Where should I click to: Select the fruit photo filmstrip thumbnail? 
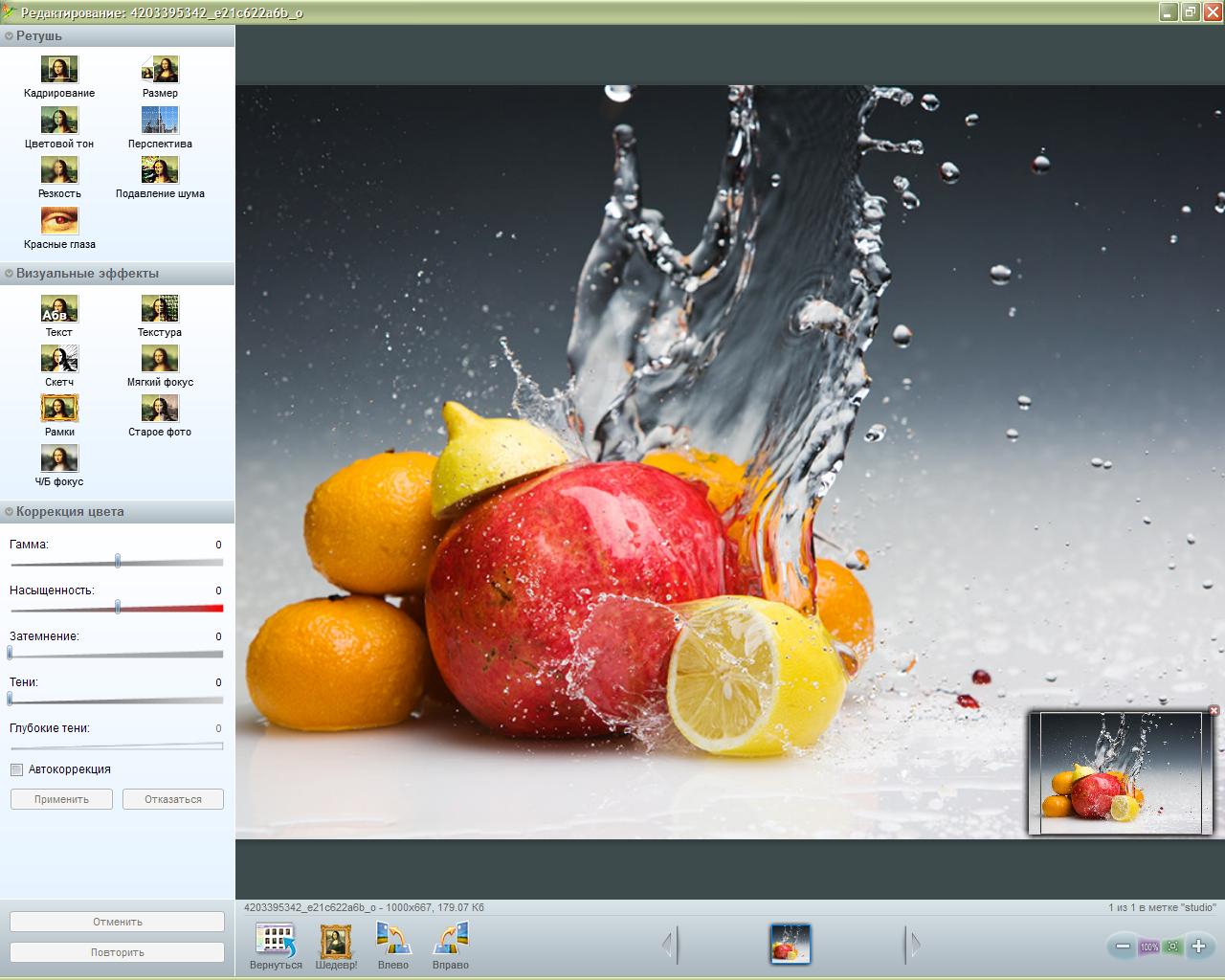pos(791,944)
